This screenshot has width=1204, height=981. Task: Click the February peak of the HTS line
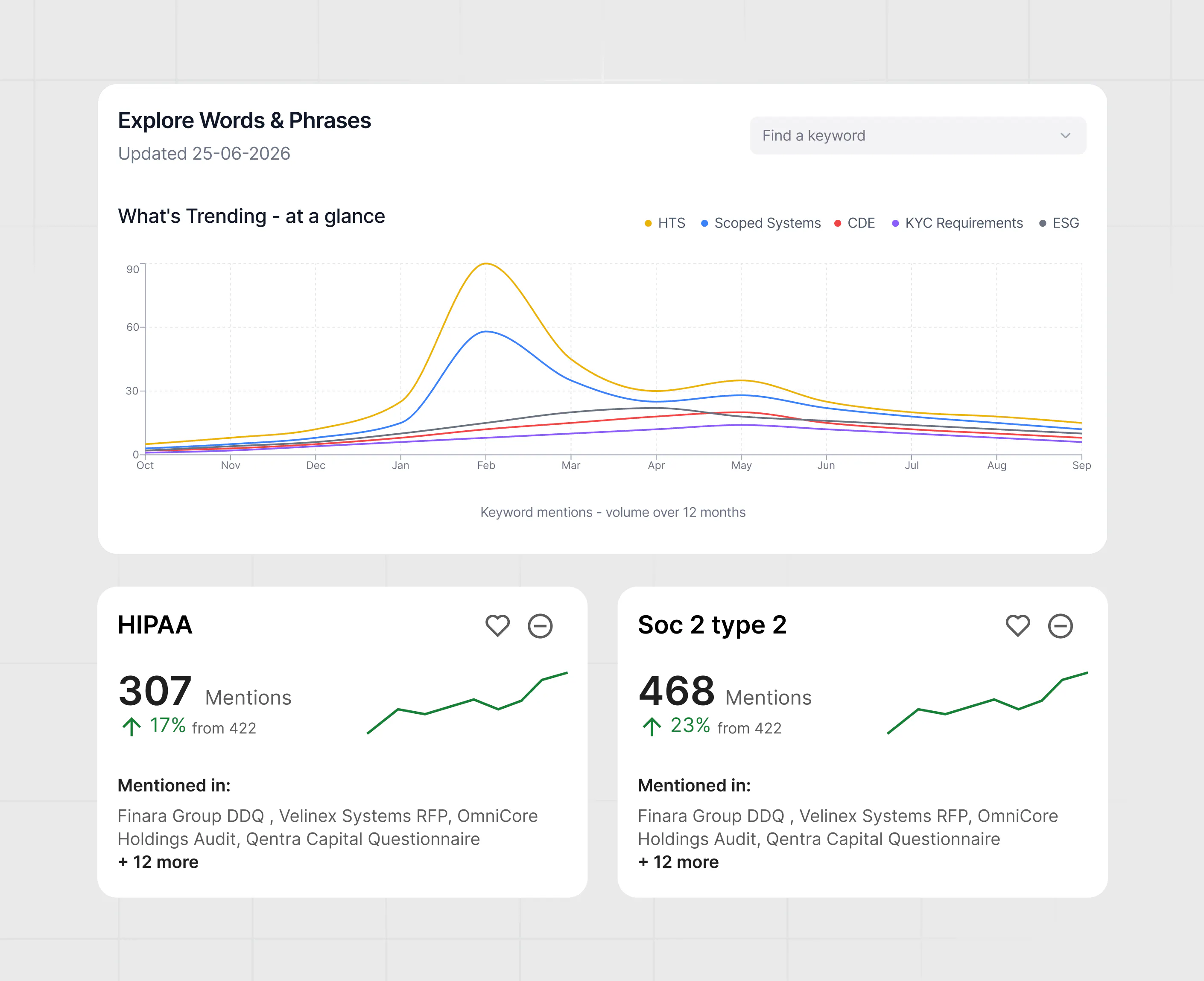tap(487, 265)
